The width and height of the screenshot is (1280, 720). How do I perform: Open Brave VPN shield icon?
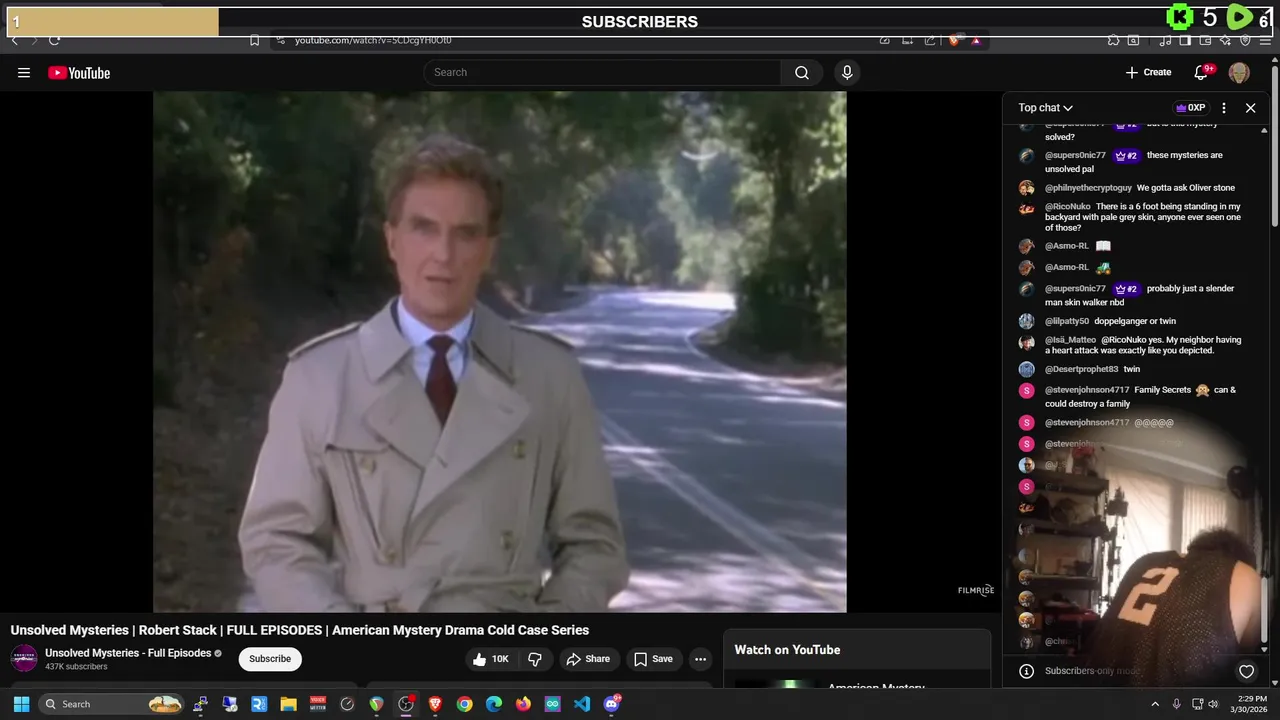click(1245, 40)
